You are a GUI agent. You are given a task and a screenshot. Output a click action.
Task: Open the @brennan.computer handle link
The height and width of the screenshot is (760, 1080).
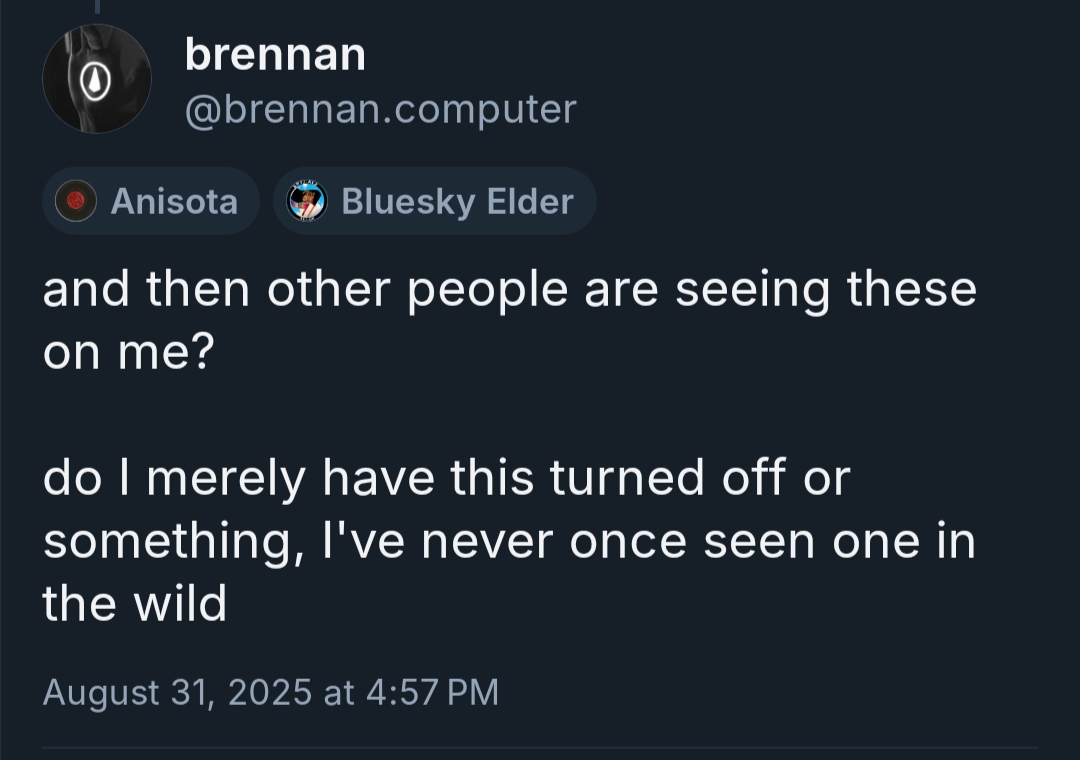click(x=380, y=109)
